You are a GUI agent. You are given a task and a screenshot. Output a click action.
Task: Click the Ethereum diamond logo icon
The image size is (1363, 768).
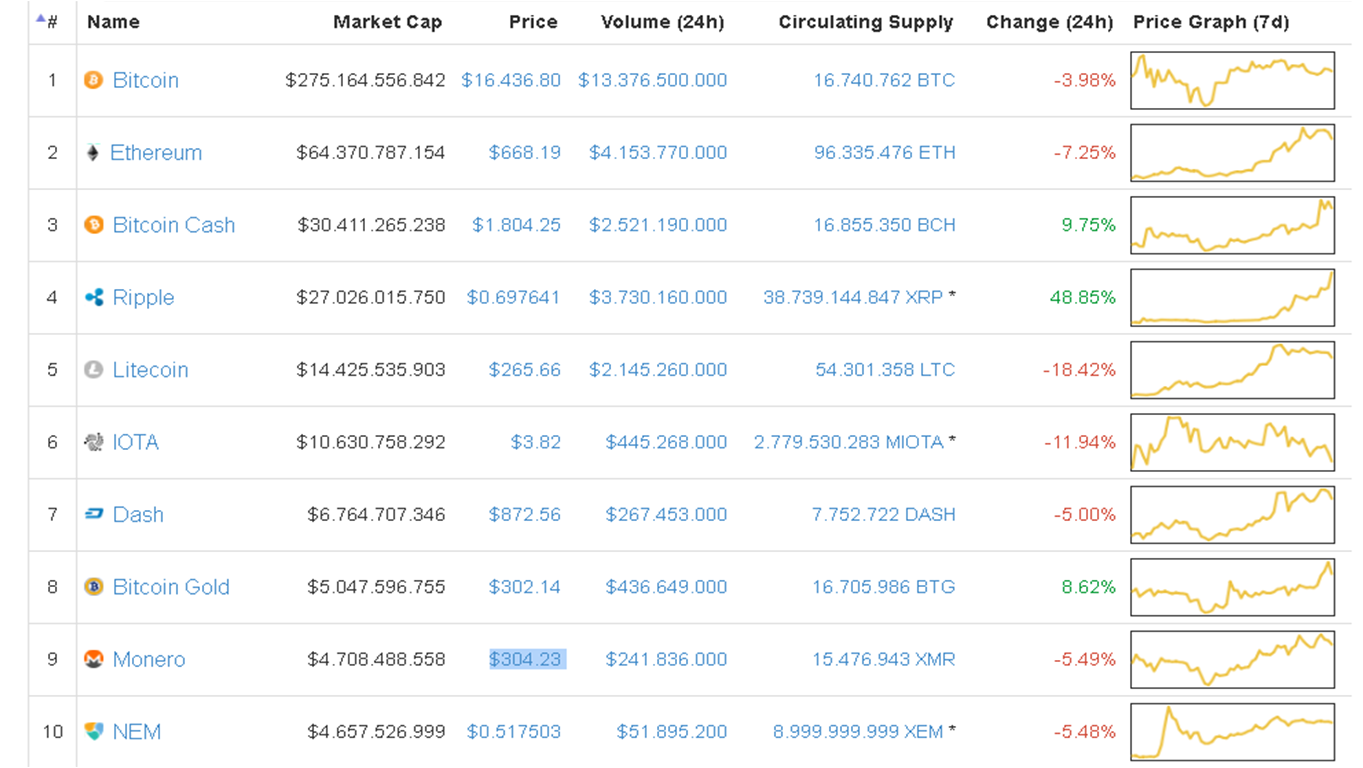(x=93, y=153)
